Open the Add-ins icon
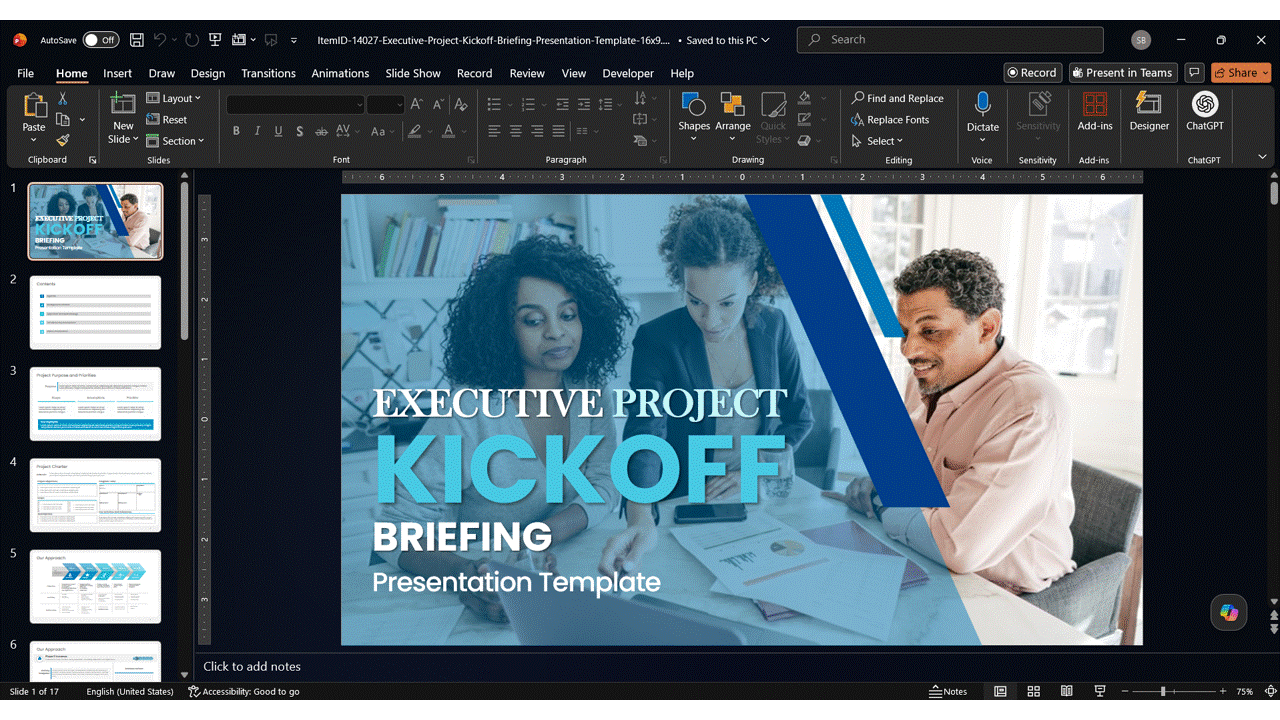 coord(1095,104)
